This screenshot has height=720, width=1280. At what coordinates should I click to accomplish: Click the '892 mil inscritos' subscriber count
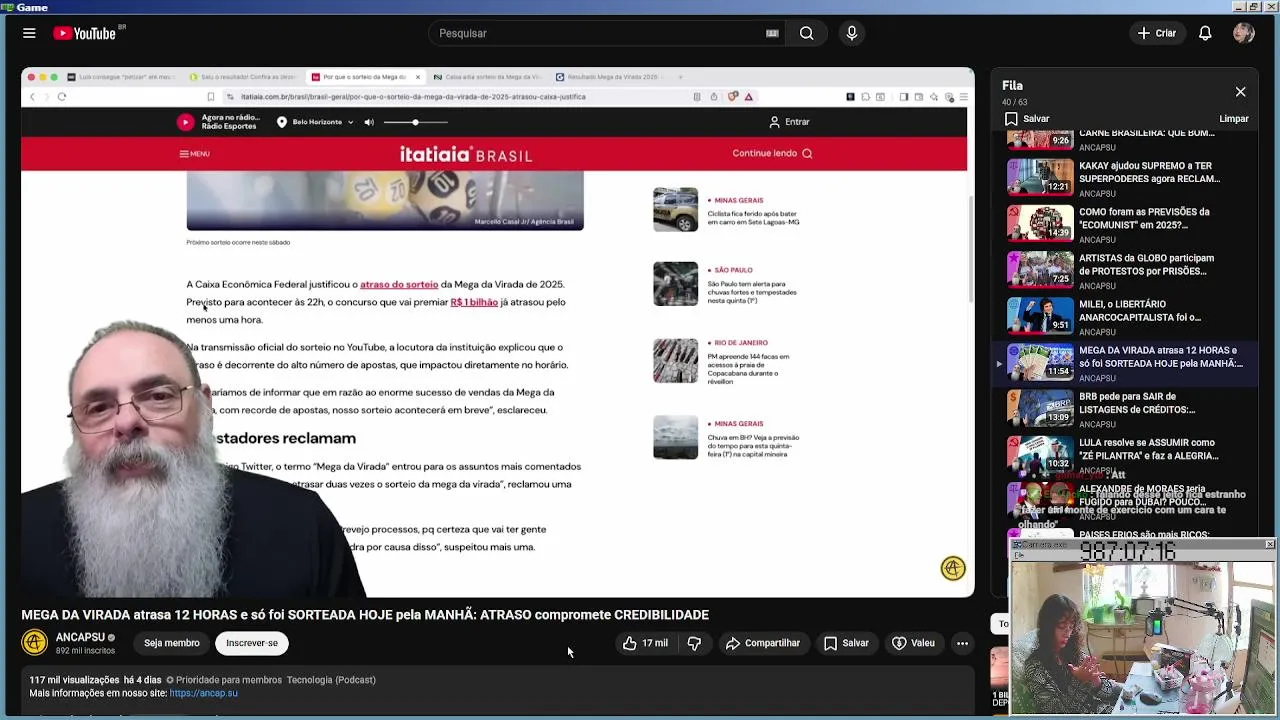[85, 651]
